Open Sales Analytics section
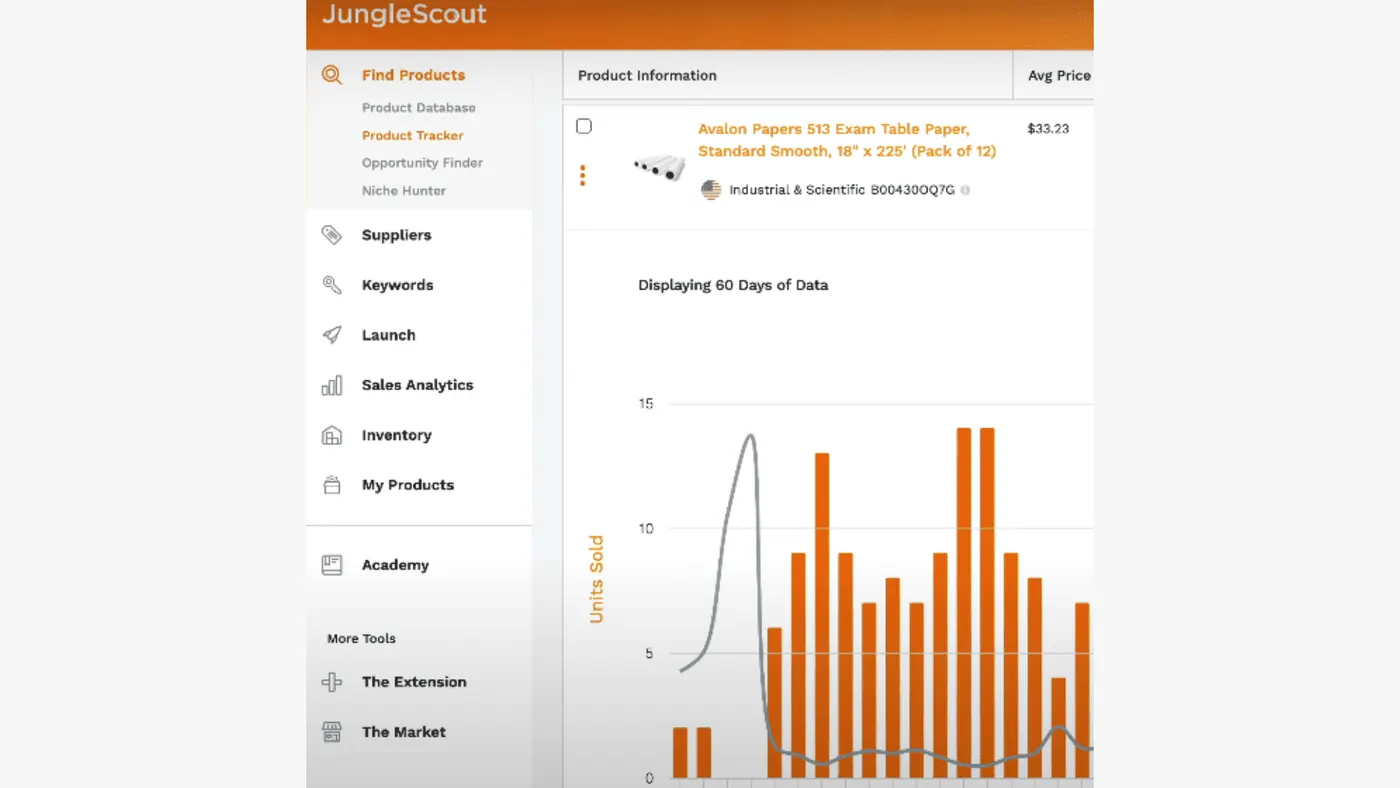The width and height of the screenshot is (1400, 788). tap(417, 385)
